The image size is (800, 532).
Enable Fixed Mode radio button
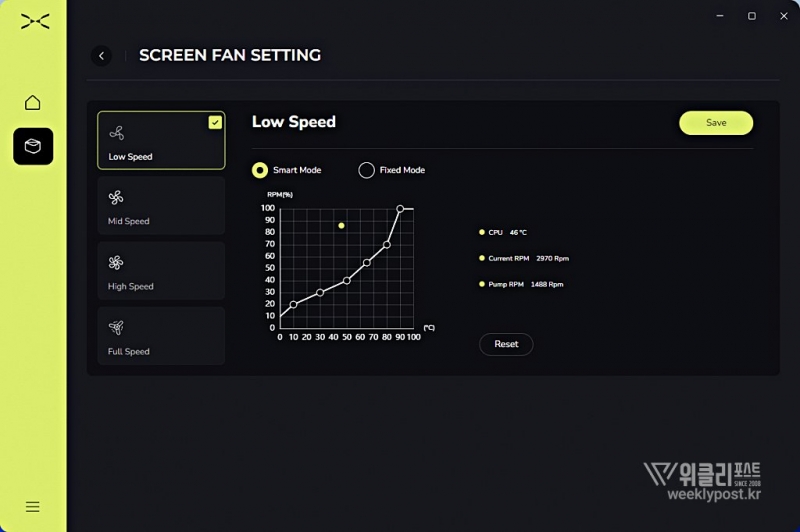366,170
